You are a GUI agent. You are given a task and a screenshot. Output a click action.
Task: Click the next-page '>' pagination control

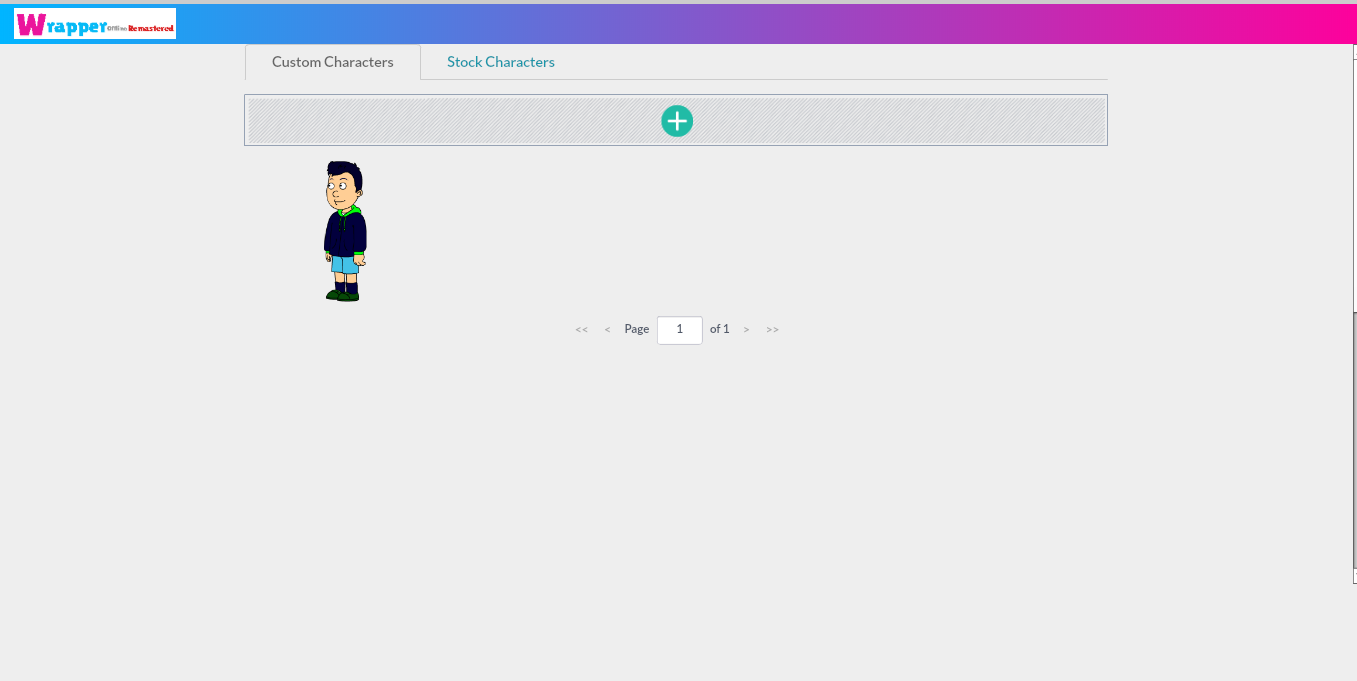[746, 329]
